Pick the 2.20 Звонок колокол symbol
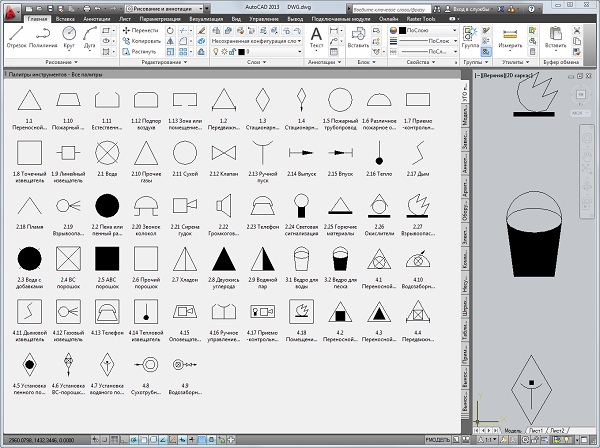Image resolution: width=600 pixels, height=448 pixels. tap(144, 206)
